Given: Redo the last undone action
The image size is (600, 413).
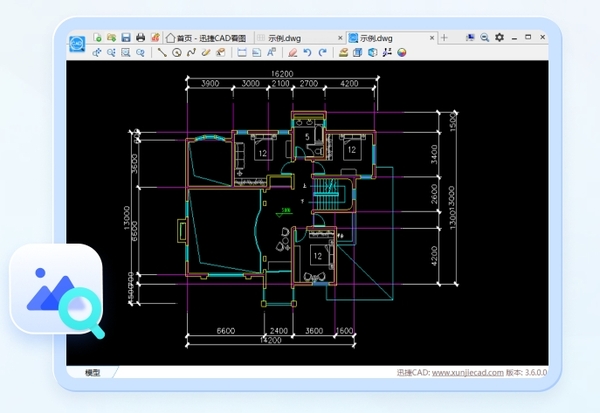Looking at the screenshot, I should point(322,52).
